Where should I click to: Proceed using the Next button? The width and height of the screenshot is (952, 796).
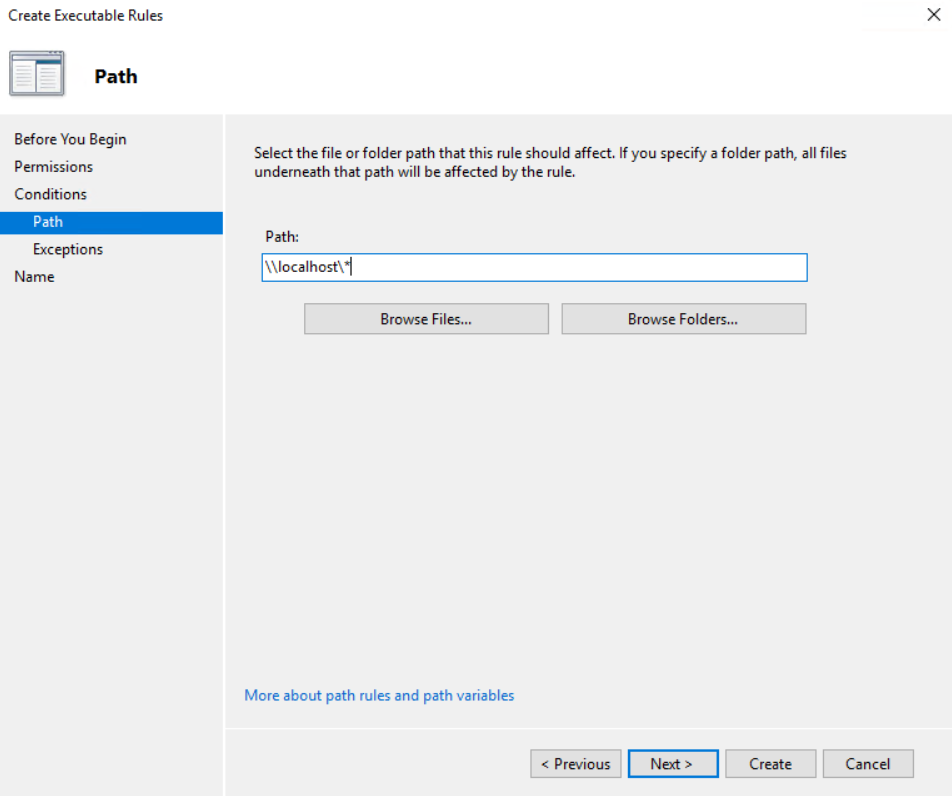coord(672,764)
